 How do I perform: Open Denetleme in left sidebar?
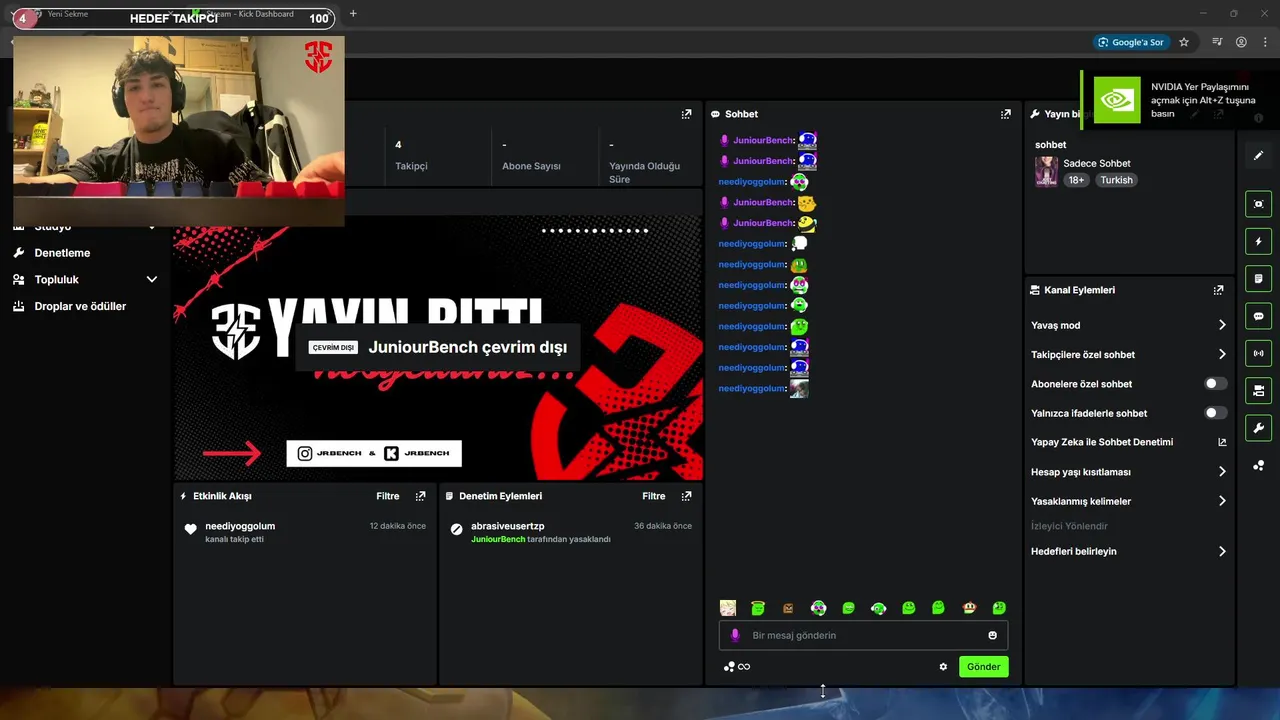click(62, 253)
